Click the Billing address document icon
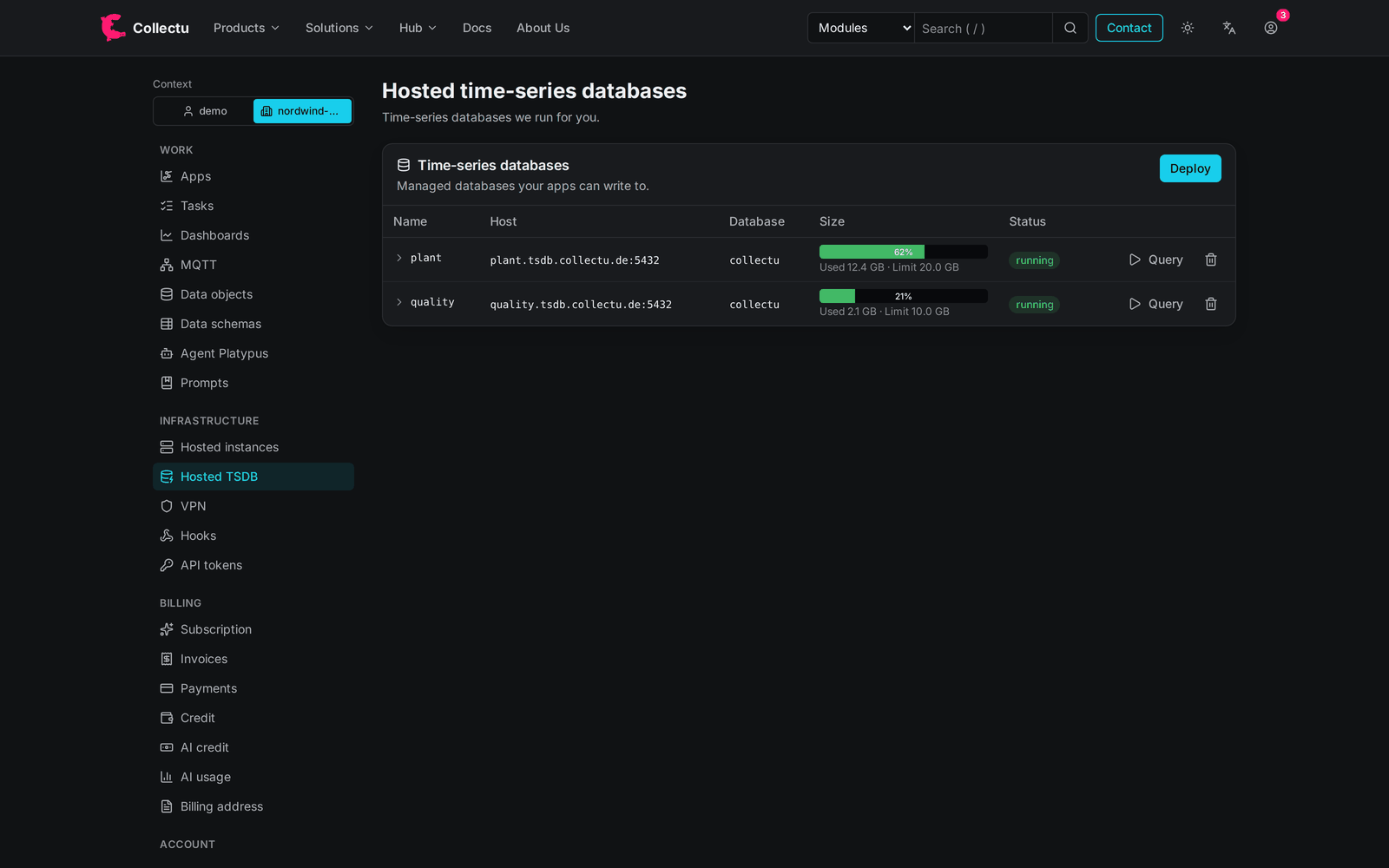This screenshot has width=1389, height=868. [x=167, y=806]
